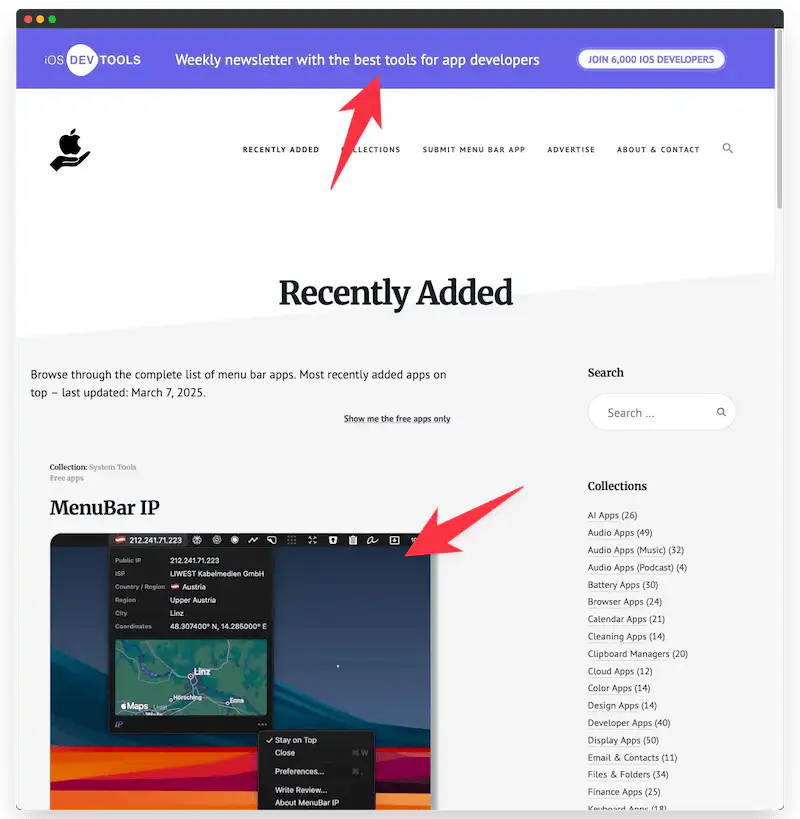Click Join 6,000 iOS Developers button
800x819 pixels.
click(x=651, y=60)
